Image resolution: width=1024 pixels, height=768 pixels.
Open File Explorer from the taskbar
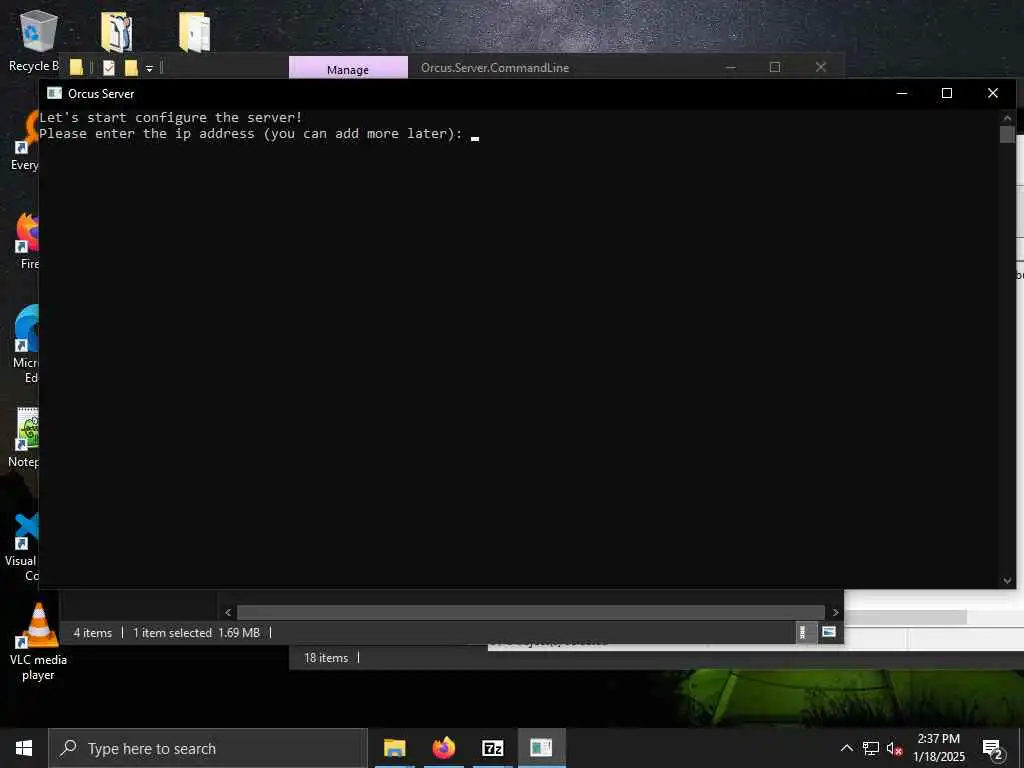tap(394, 748)
